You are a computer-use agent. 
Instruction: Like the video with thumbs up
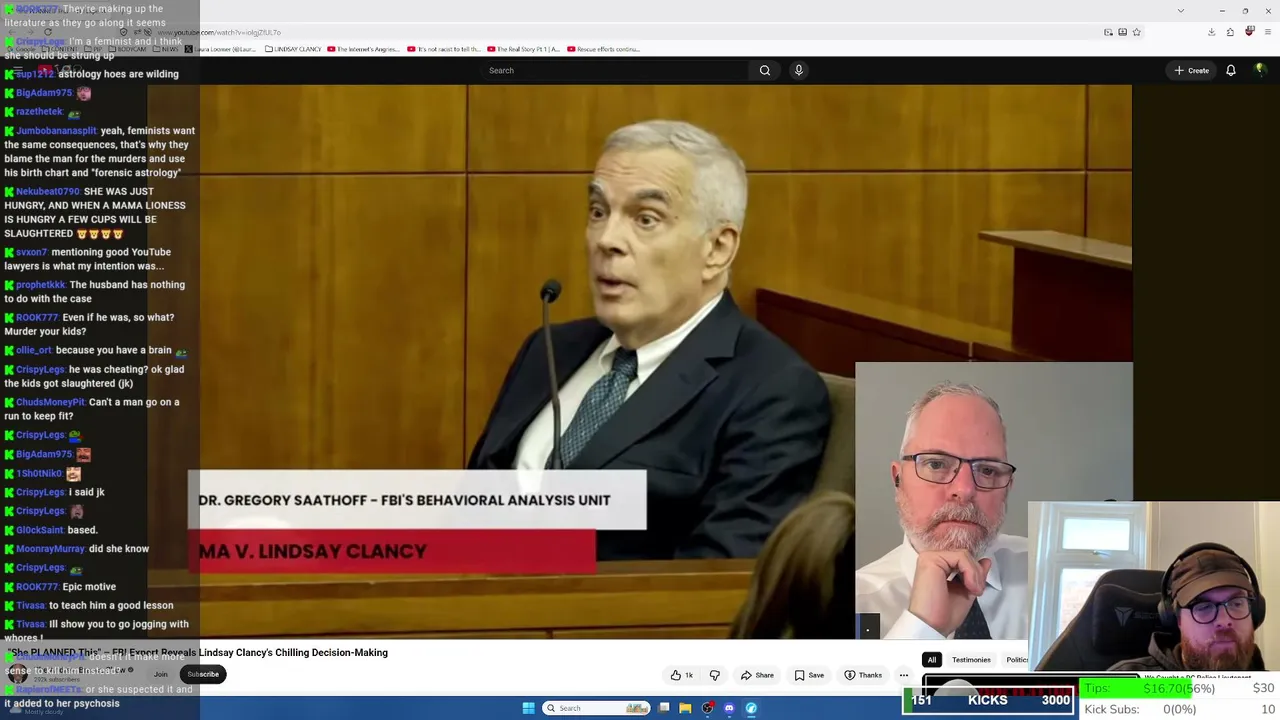pyautogui.click(x=682, y=675)
